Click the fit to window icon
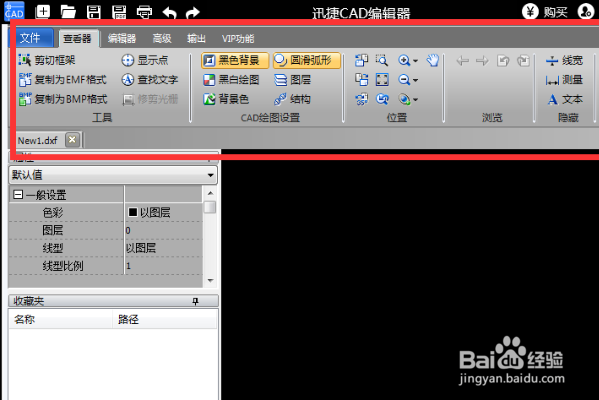Viewport: 599px width, 400px height. point(382,79)
